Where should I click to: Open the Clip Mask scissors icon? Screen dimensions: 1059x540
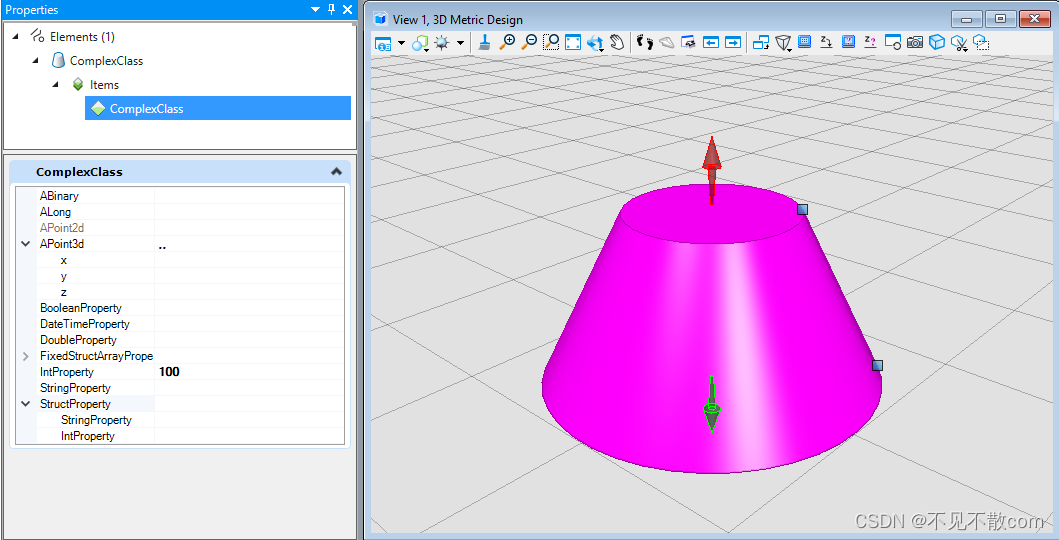(x=959, y=43)
